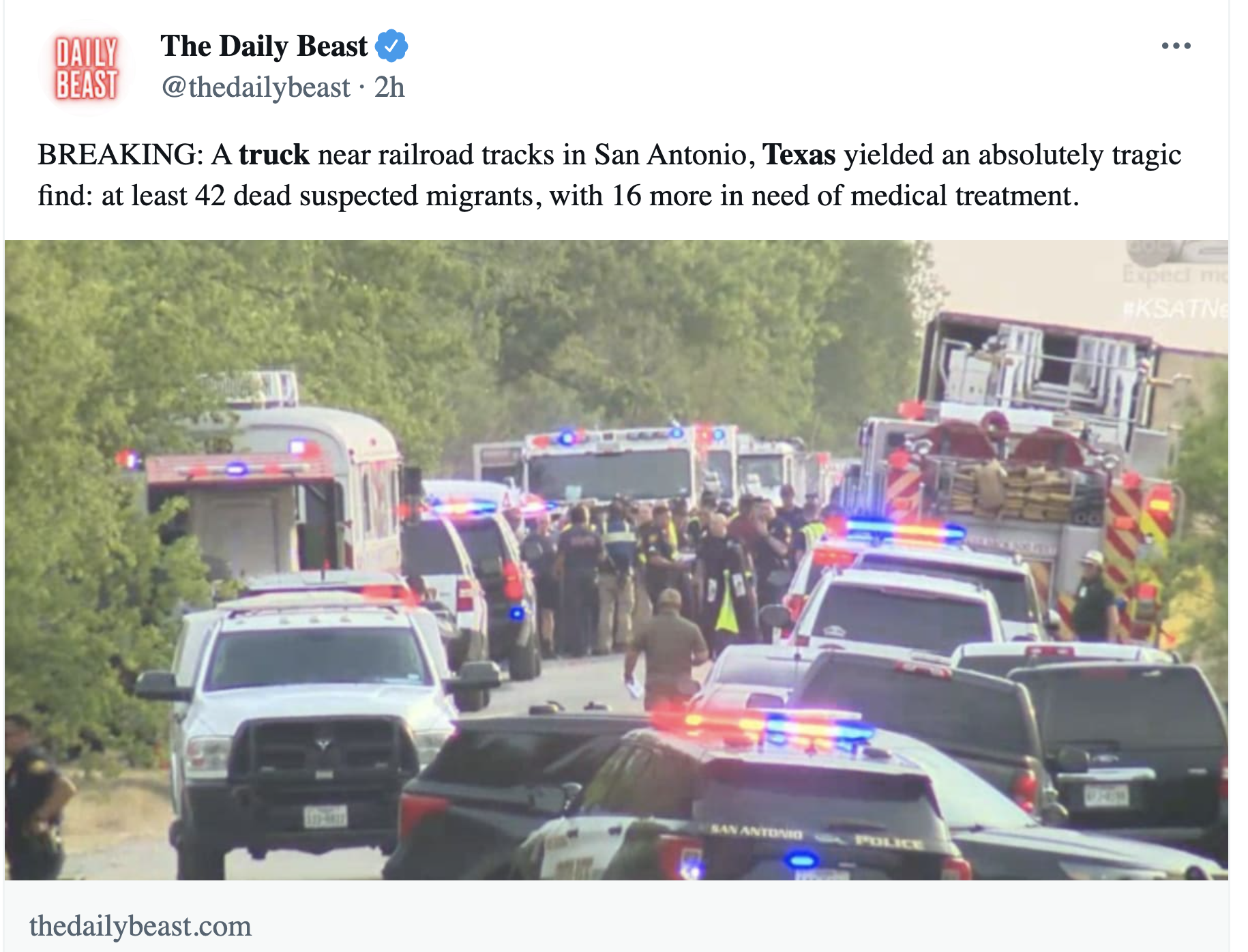Viewport: 1248px width, 952px height.
Task: Open the 2h timestamp permalink
Action: coord(389,87)
